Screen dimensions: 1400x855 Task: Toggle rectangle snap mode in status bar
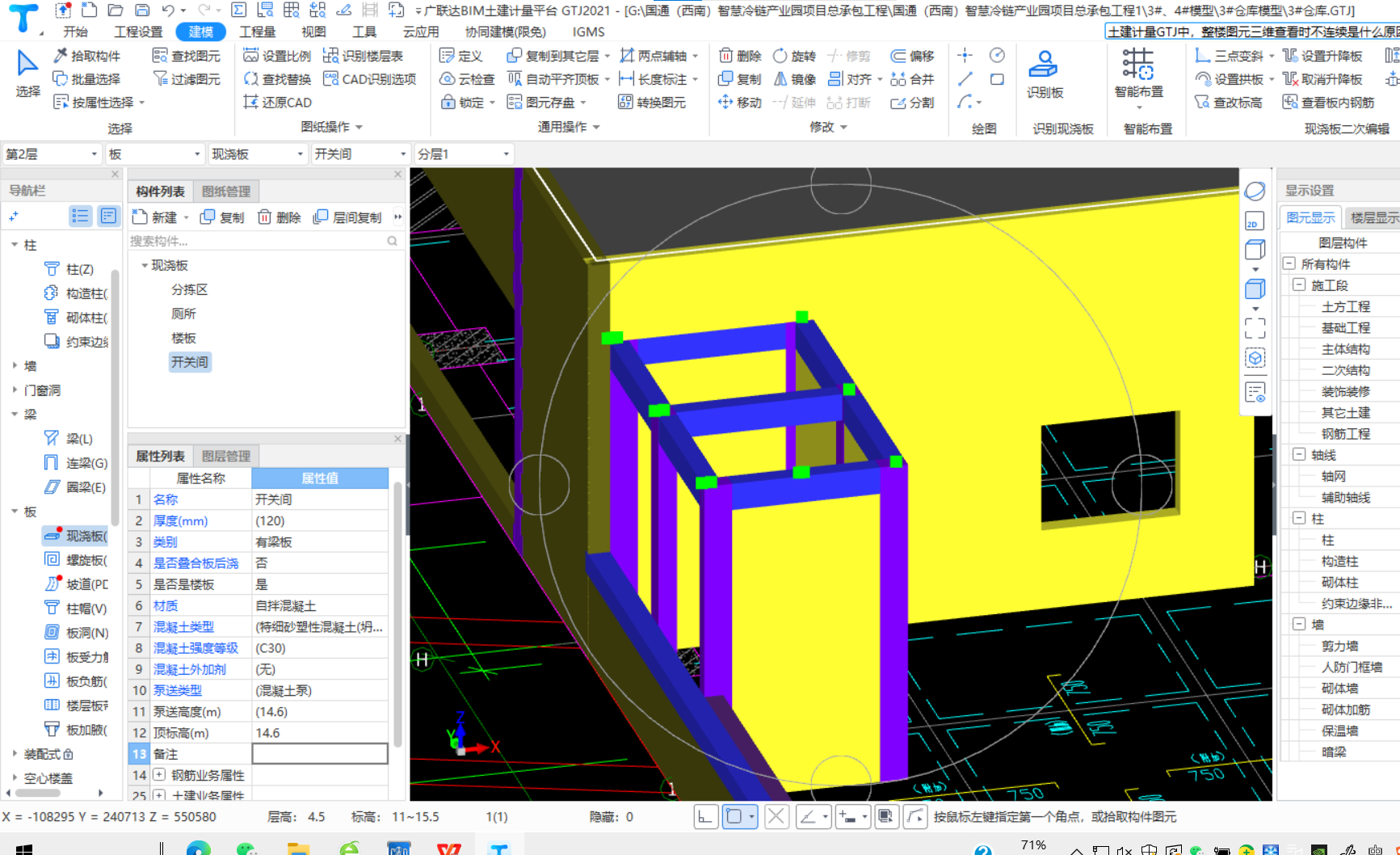coord(734,817)
